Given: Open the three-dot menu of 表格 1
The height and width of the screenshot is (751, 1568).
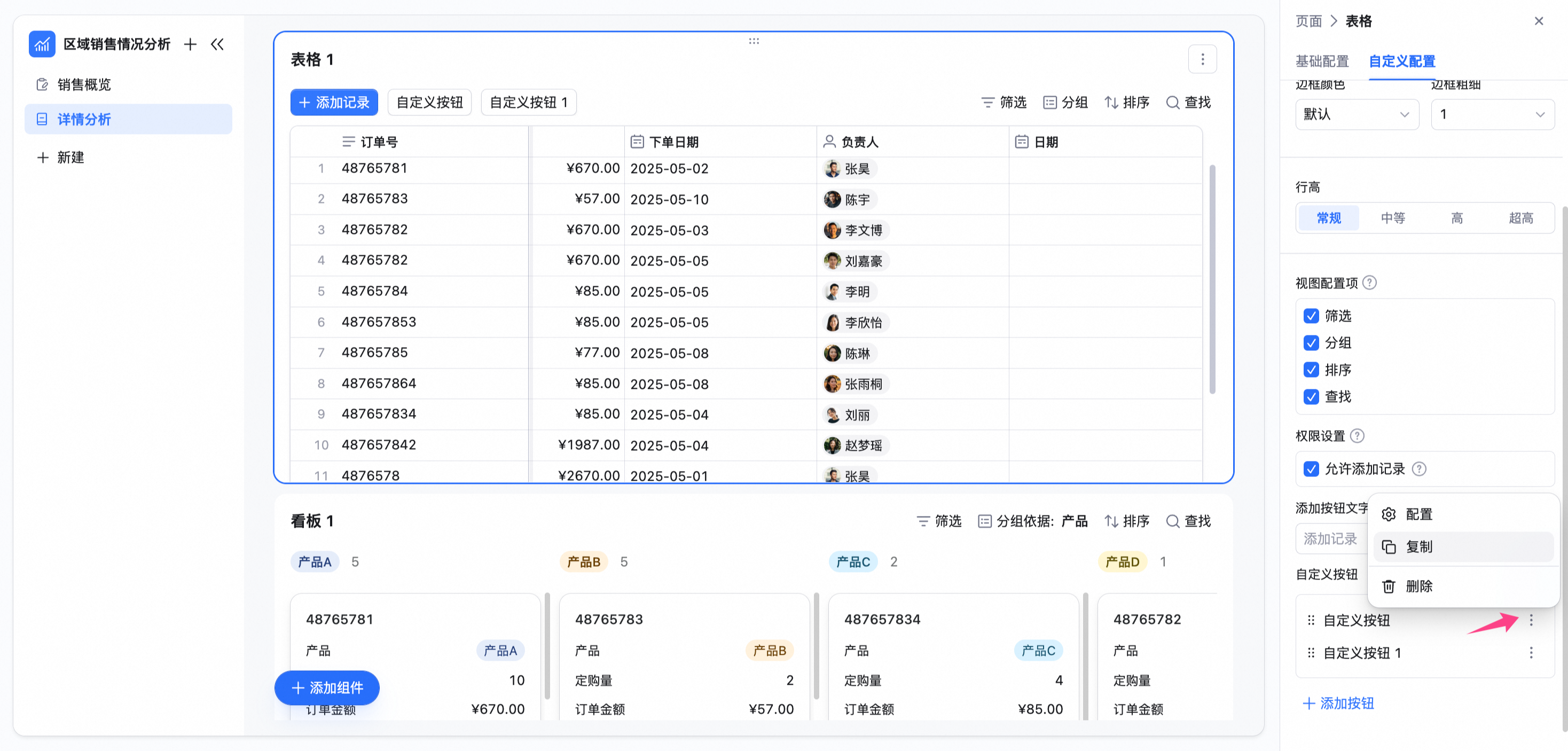Looking at the screenshot, I should point(1202,59).
